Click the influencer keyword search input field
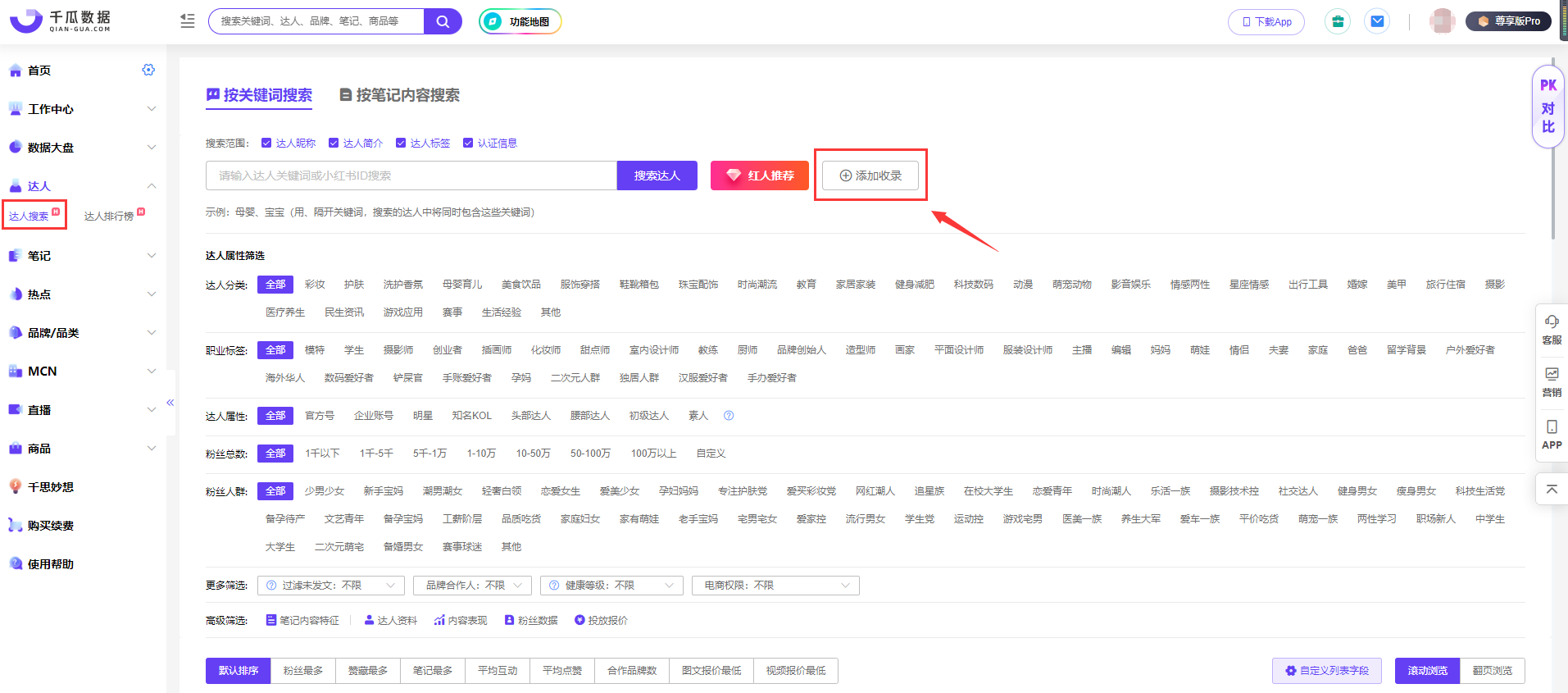Image resolution: width=1568 pixels, height=693 pixels. click(x=411, y=176)
